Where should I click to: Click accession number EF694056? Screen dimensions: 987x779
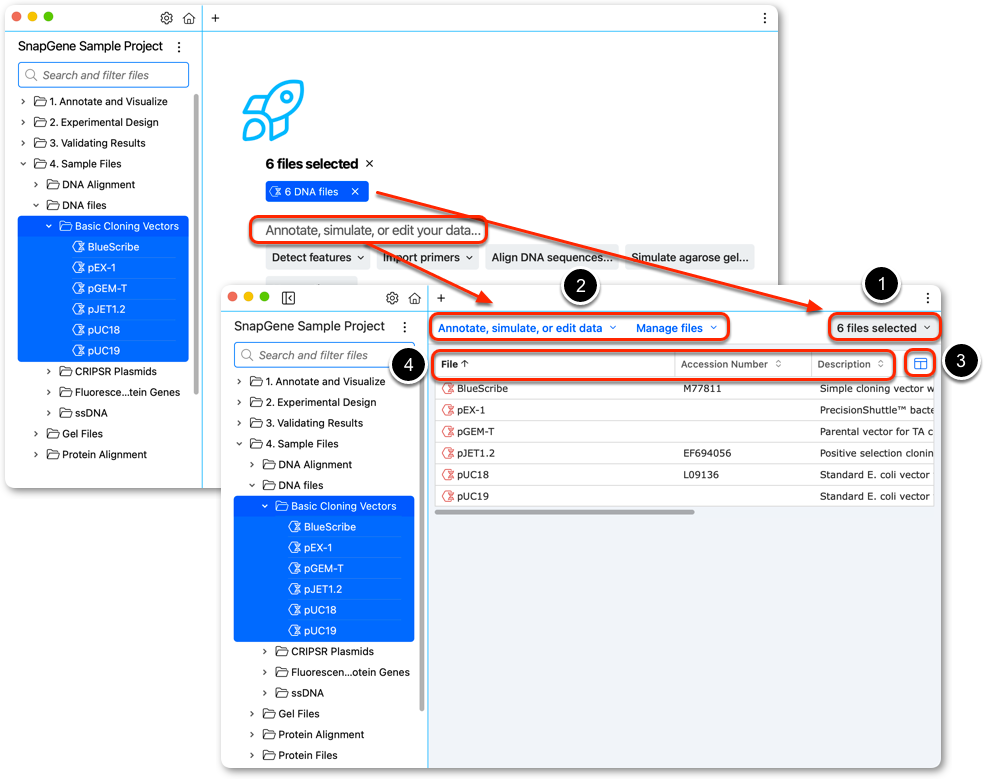707,453
